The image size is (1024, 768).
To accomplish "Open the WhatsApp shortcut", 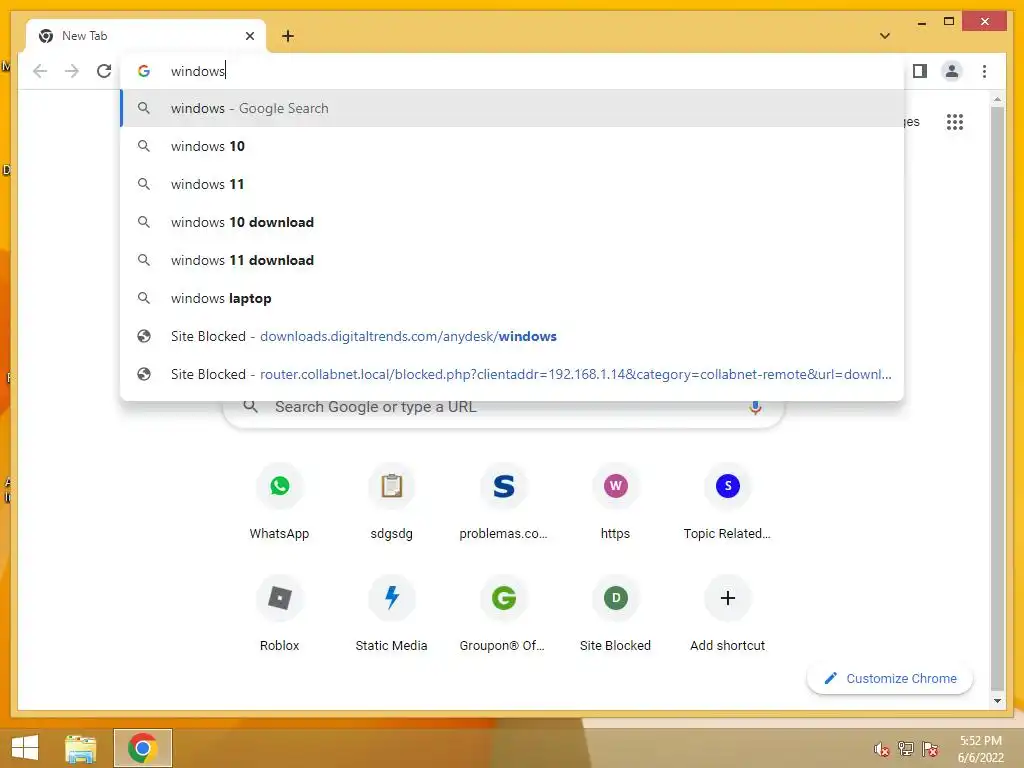I will pyautogui.click(x=280, y=502).
